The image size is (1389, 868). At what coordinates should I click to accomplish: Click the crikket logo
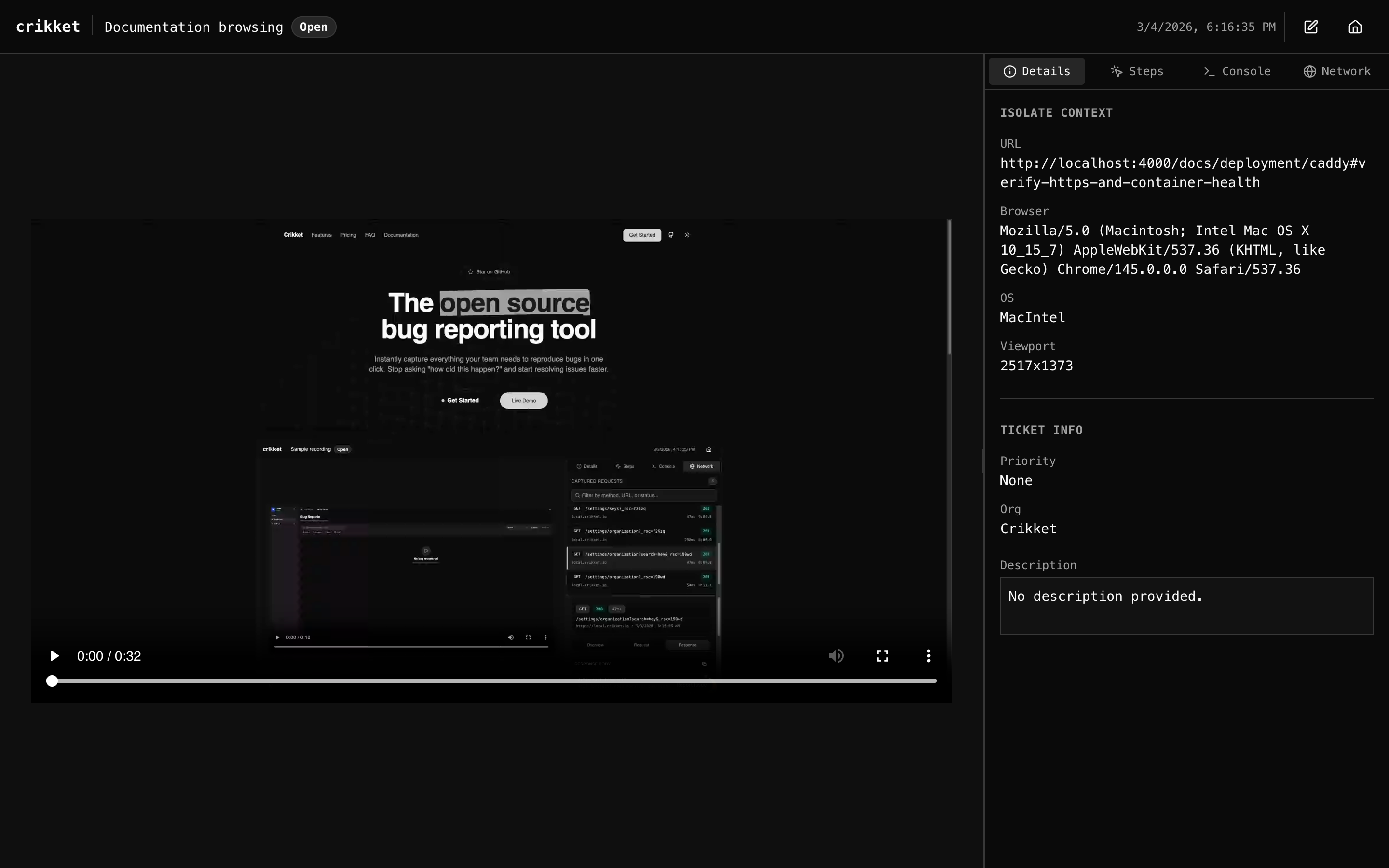pos(48,26)
